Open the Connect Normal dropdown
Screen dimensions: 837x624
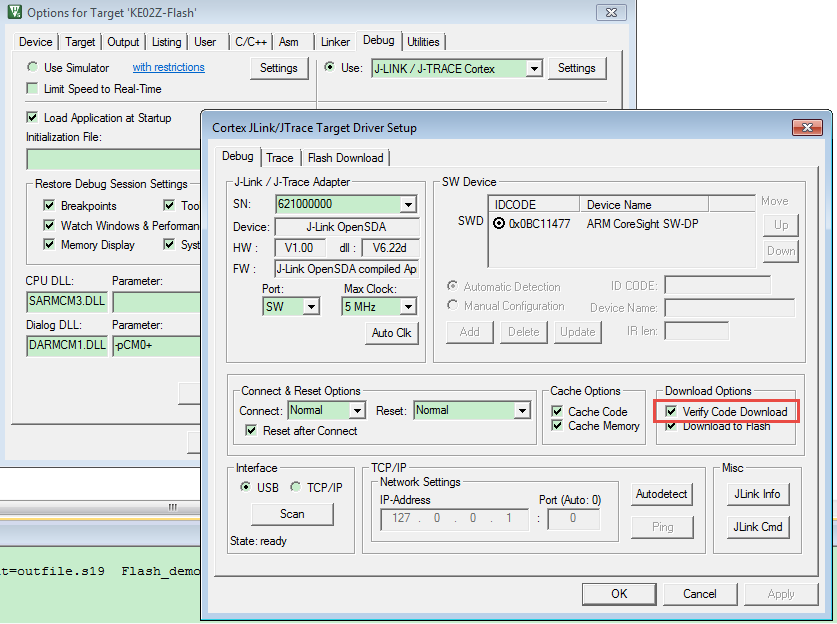point(357,410)
